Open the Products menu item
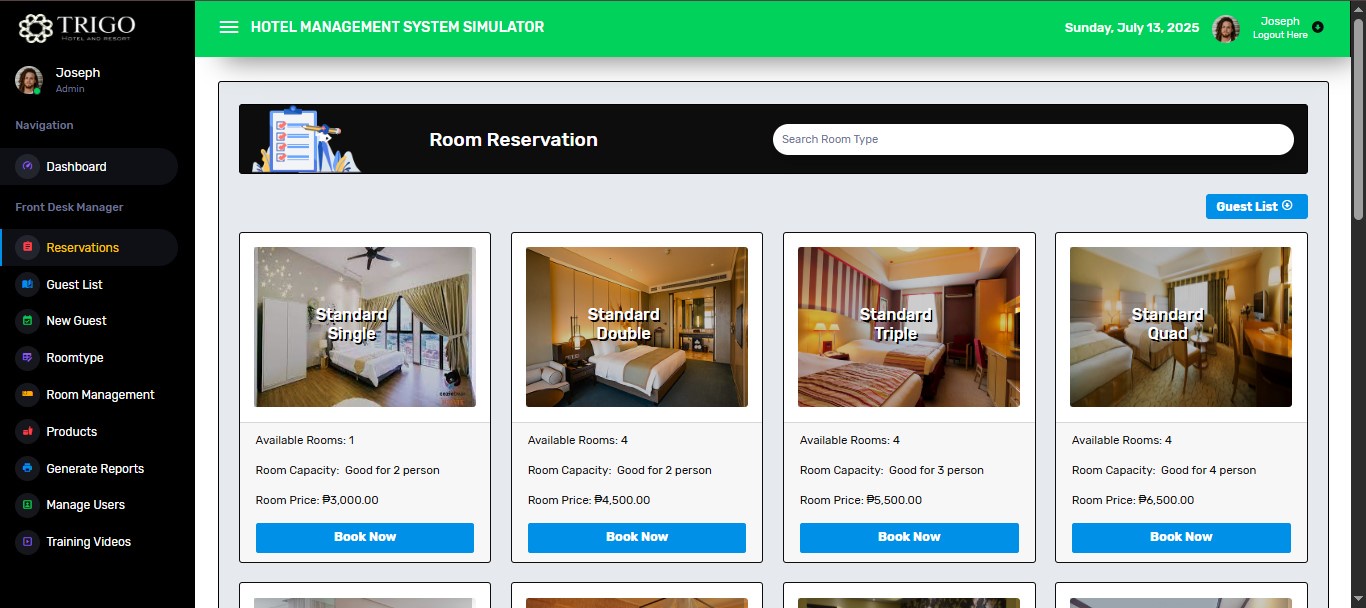 click(x=90, y=432)
